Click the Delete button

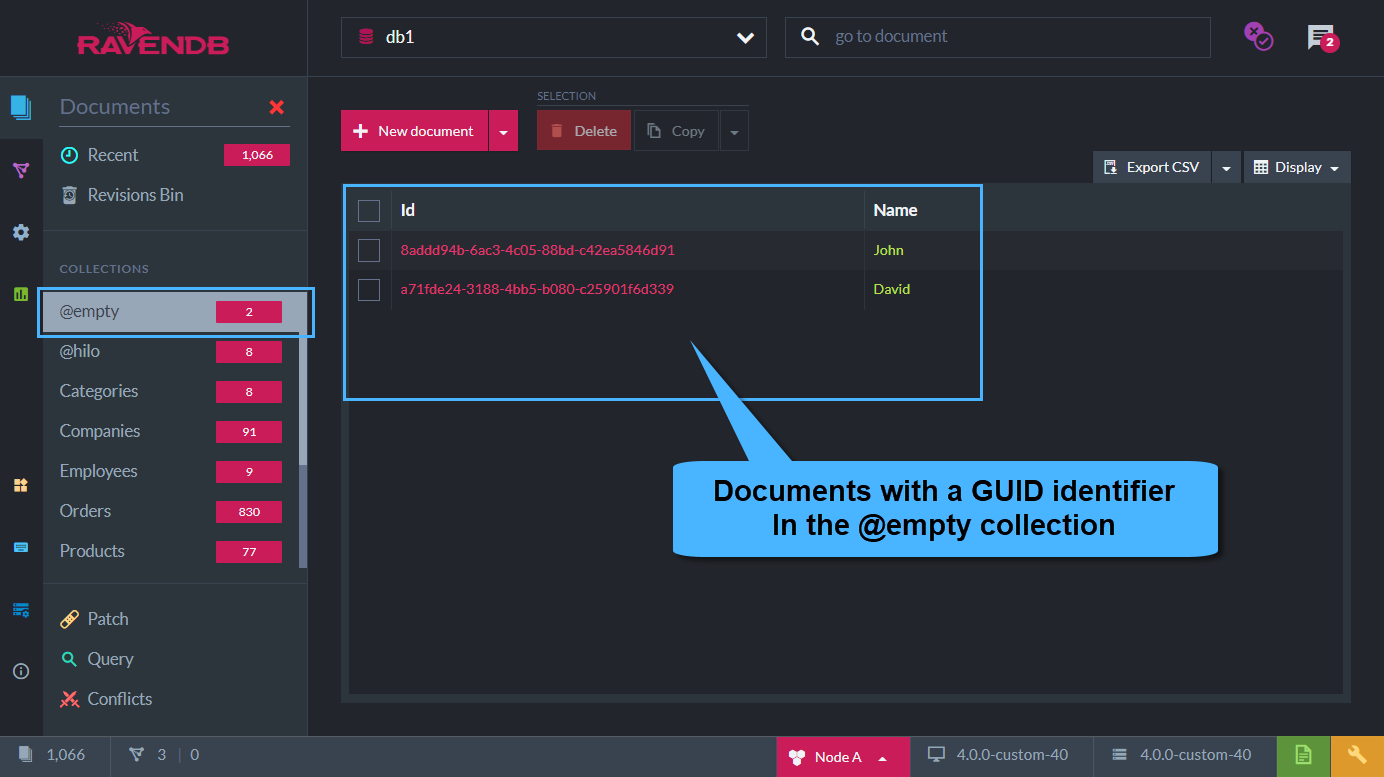click(584, 131)
